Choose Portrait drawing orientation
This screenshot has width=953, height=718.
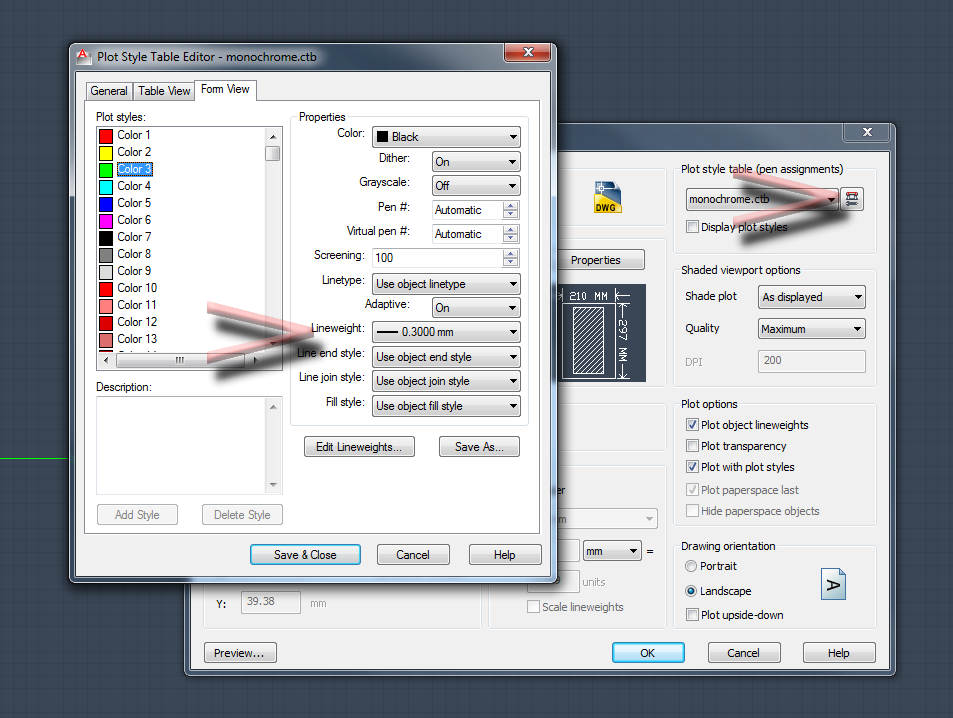click(692, 566)
